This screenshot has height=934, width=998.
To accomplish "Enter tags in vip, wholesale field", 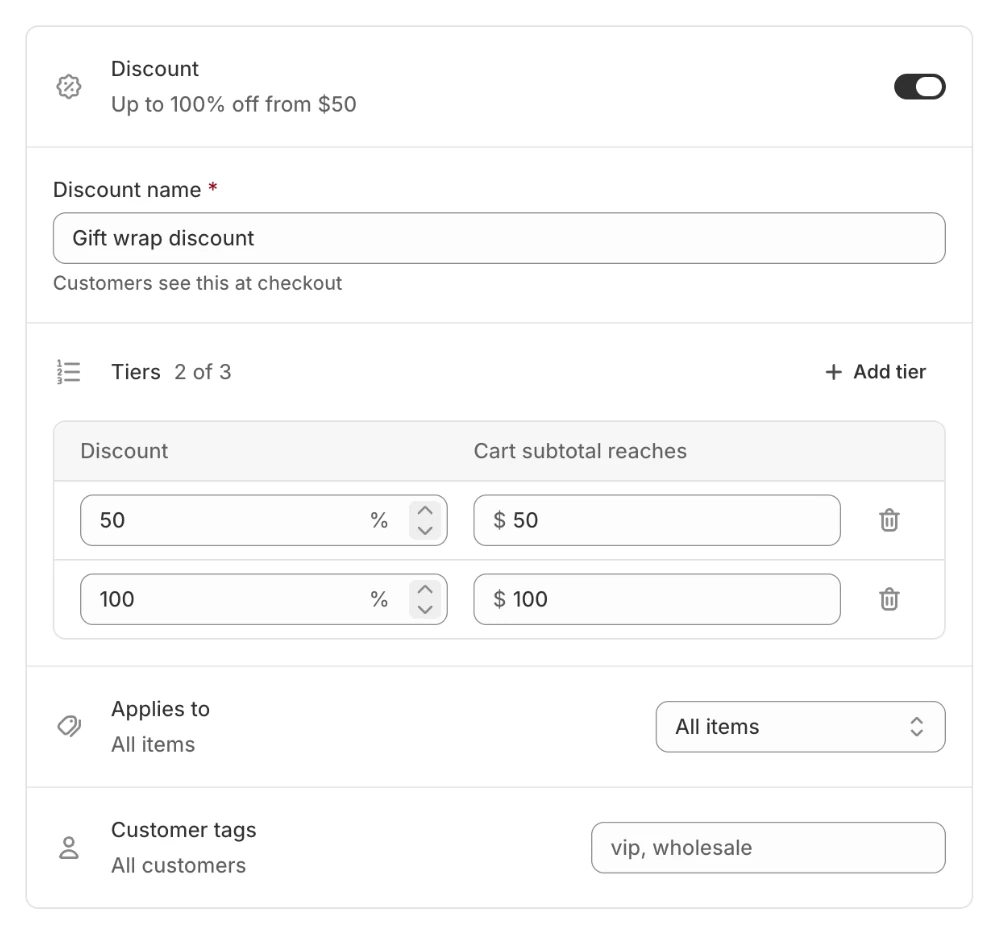I will pyautogui.click(x=768, y=847).
